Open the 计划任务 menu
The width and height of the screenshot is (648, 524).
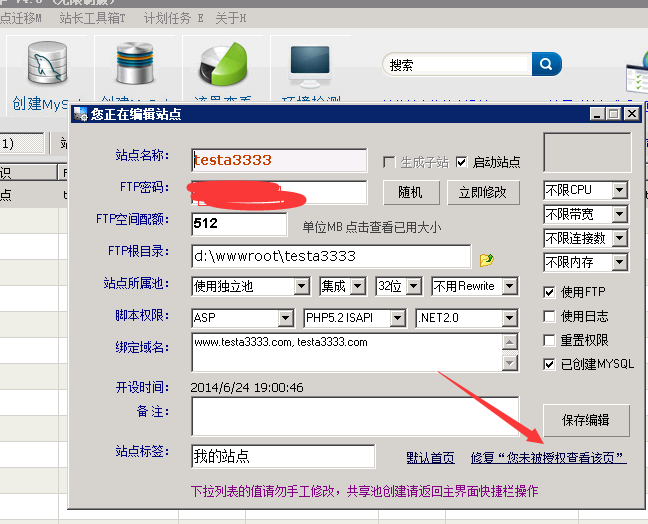(x=173, y=18)
